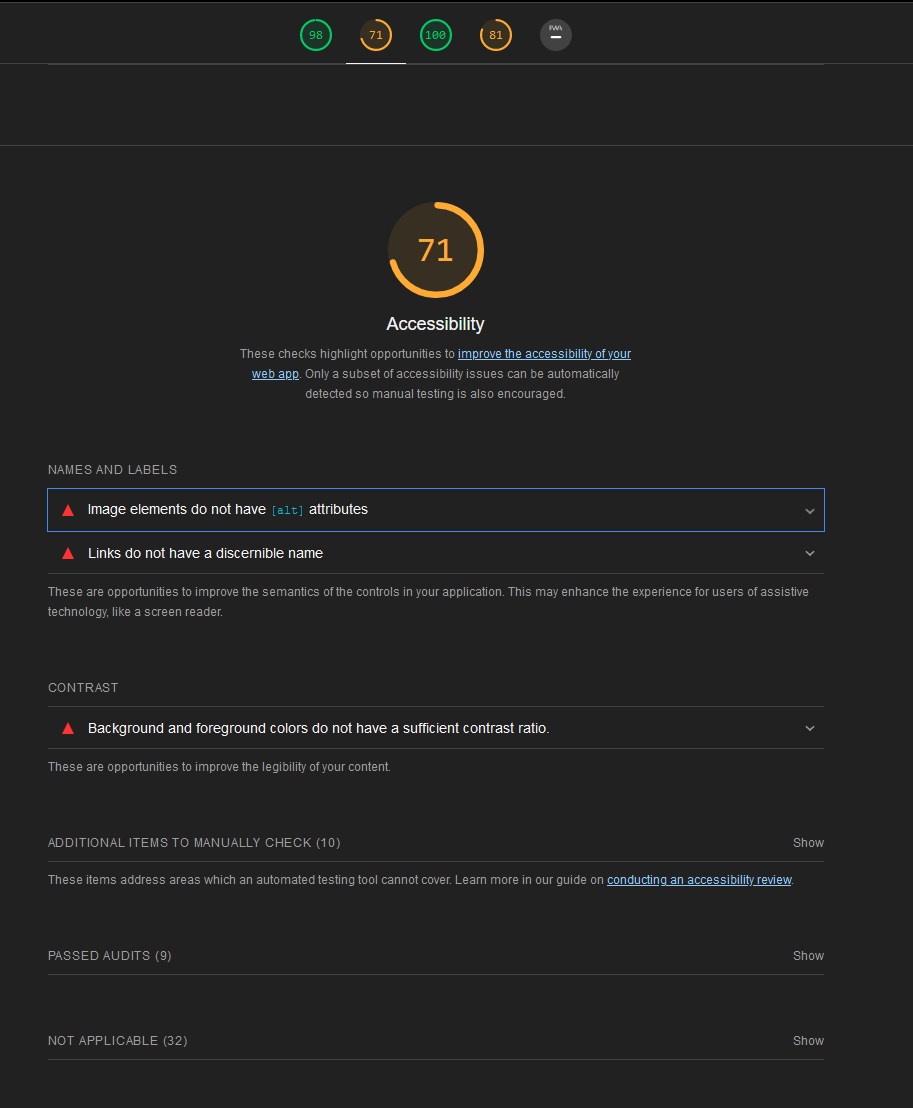
Task: Jump to the PWA category icon
Action: click(x=556, y=35)
